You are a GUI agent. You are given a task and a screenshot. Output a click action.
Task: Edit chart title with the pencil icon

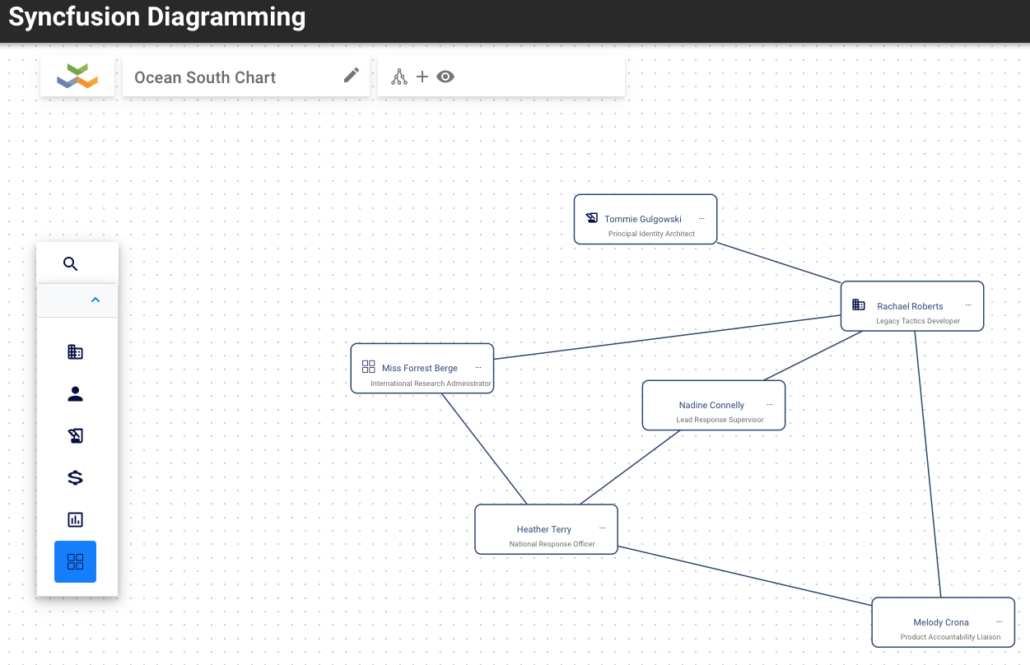[351, 76]
